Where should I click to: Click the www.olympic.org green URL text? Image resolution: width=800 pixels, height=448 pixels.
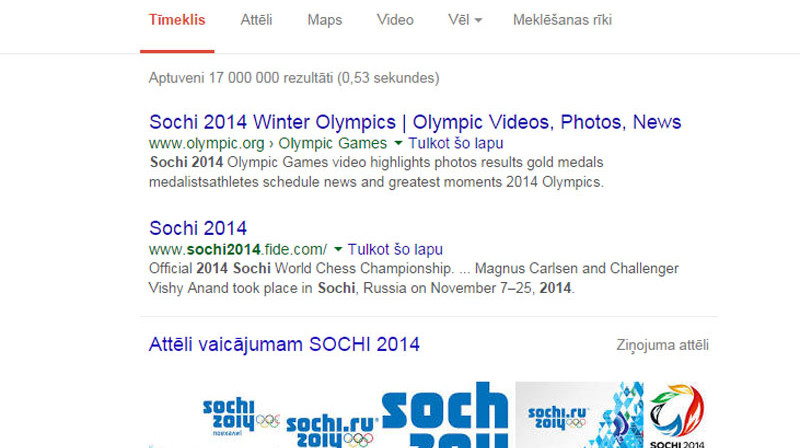tap(207, 143)
